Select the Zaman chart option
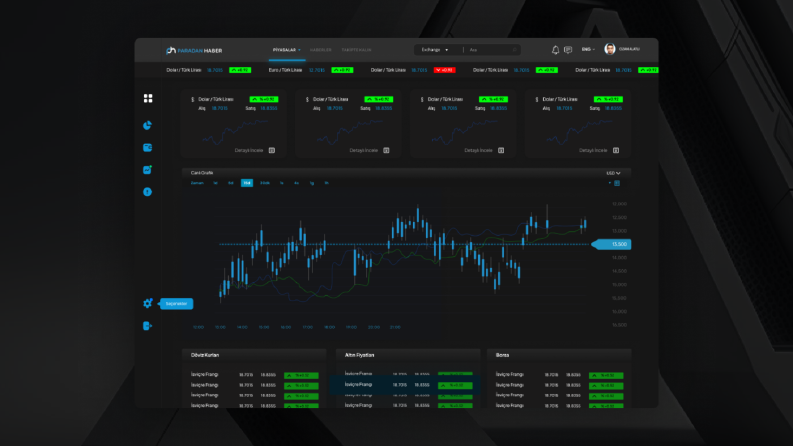The height and width of the screenshot is (446, 793). [197, 183]
